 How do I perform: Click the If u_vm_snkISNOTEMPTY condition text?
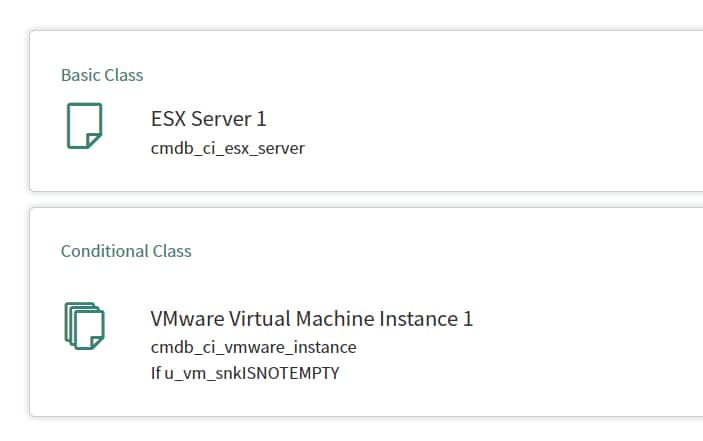(x=245, y=373)
